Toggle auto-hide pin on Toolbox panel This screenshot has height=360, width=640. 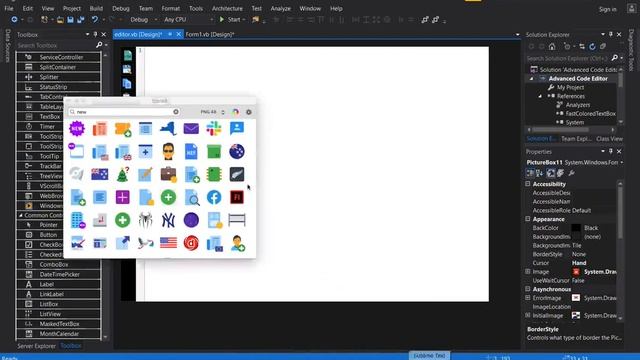tap(95, 35)
